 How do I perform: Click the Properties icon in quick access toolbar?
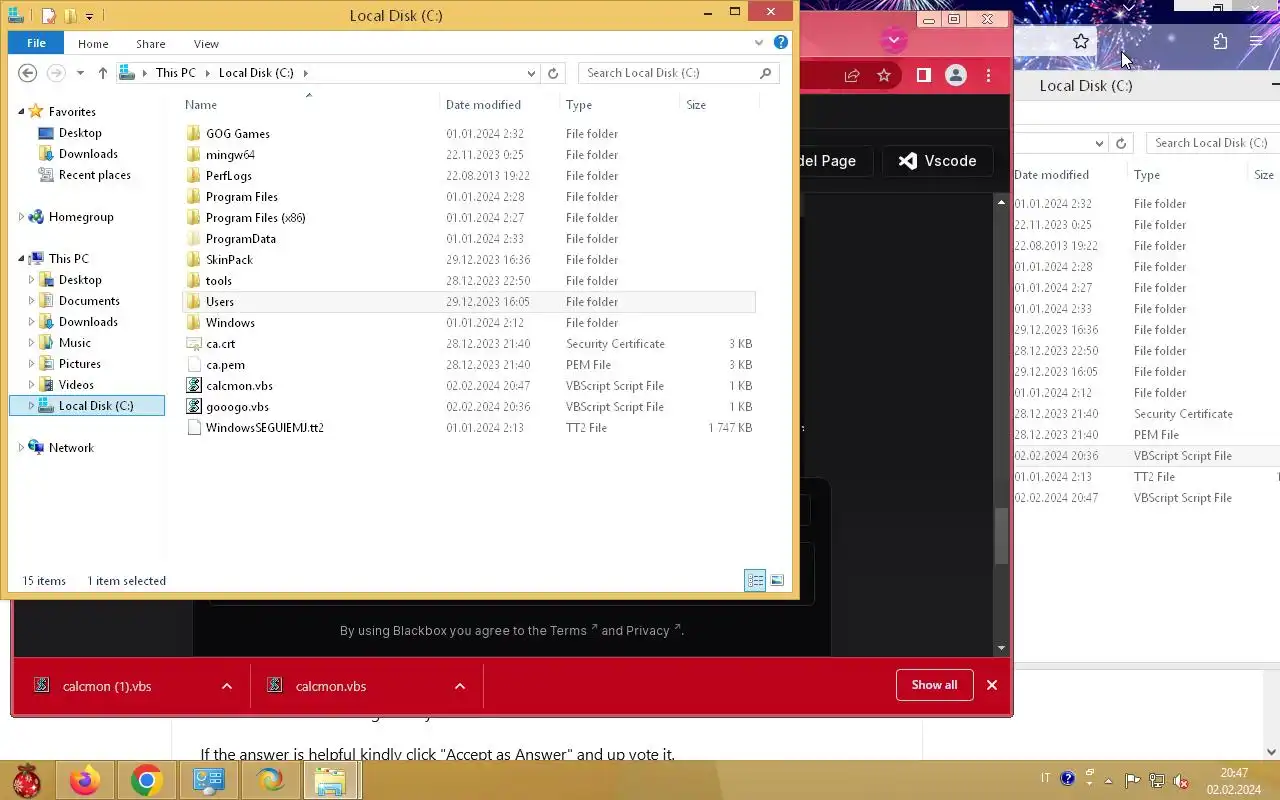point(50,16)
